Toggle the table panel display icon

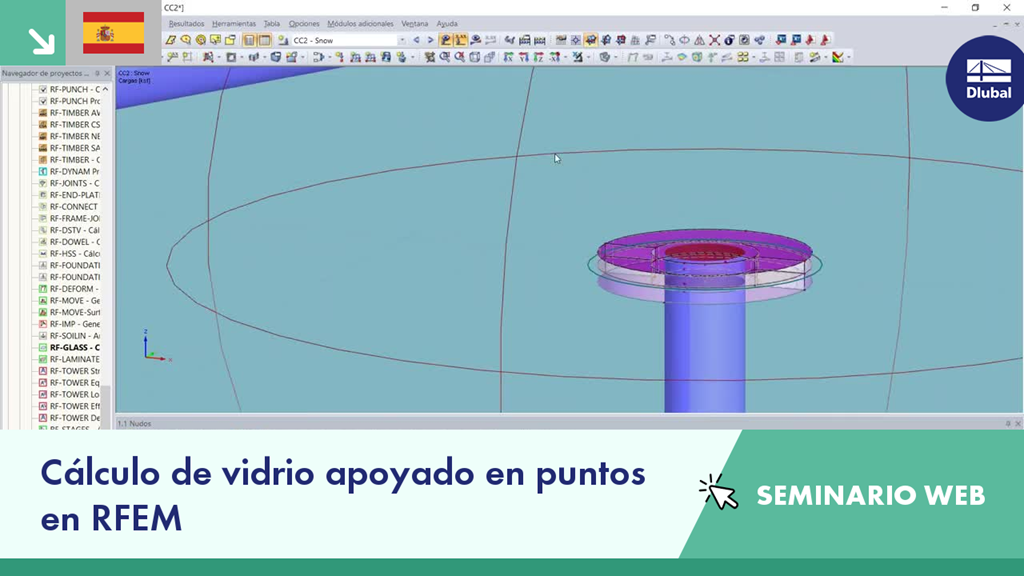pos(264,40)
